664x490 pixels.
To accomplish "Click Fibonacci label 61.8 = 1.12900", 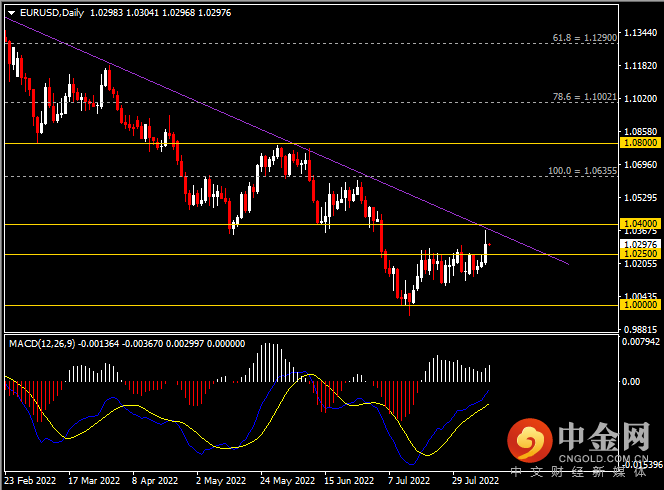I will pos(584,38).
